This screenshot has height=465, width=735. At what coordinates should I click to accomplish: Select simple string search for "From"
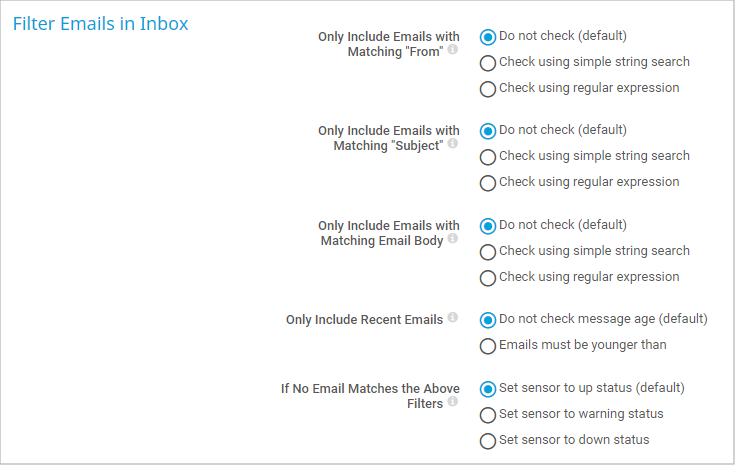pos(488,63)
